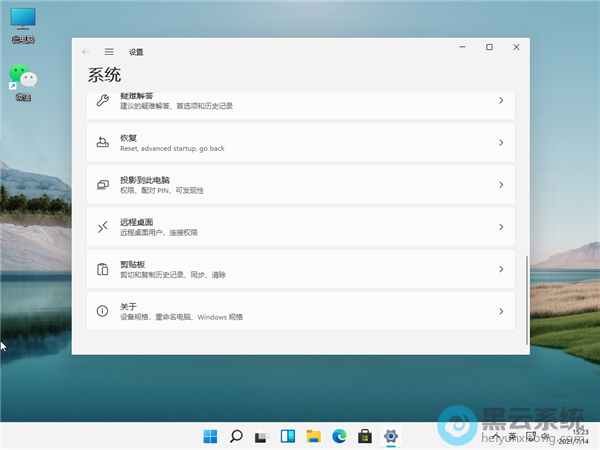The image size is (600, 450).
Task: Select the 关于 (About) settings entry
Action: coord(300,311)
